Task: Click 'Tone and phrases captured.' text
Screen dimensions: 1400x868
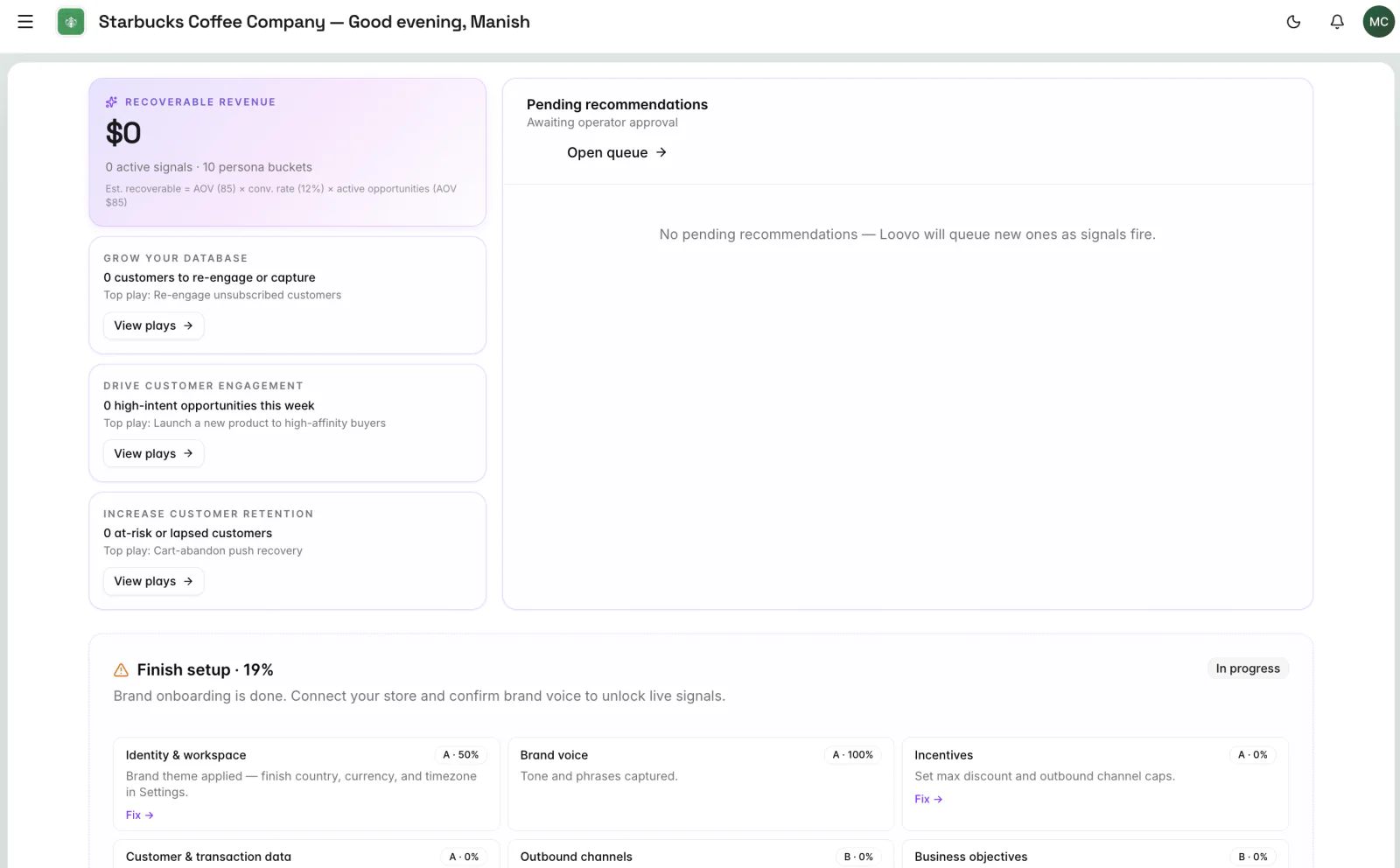Action: (598, 776)
